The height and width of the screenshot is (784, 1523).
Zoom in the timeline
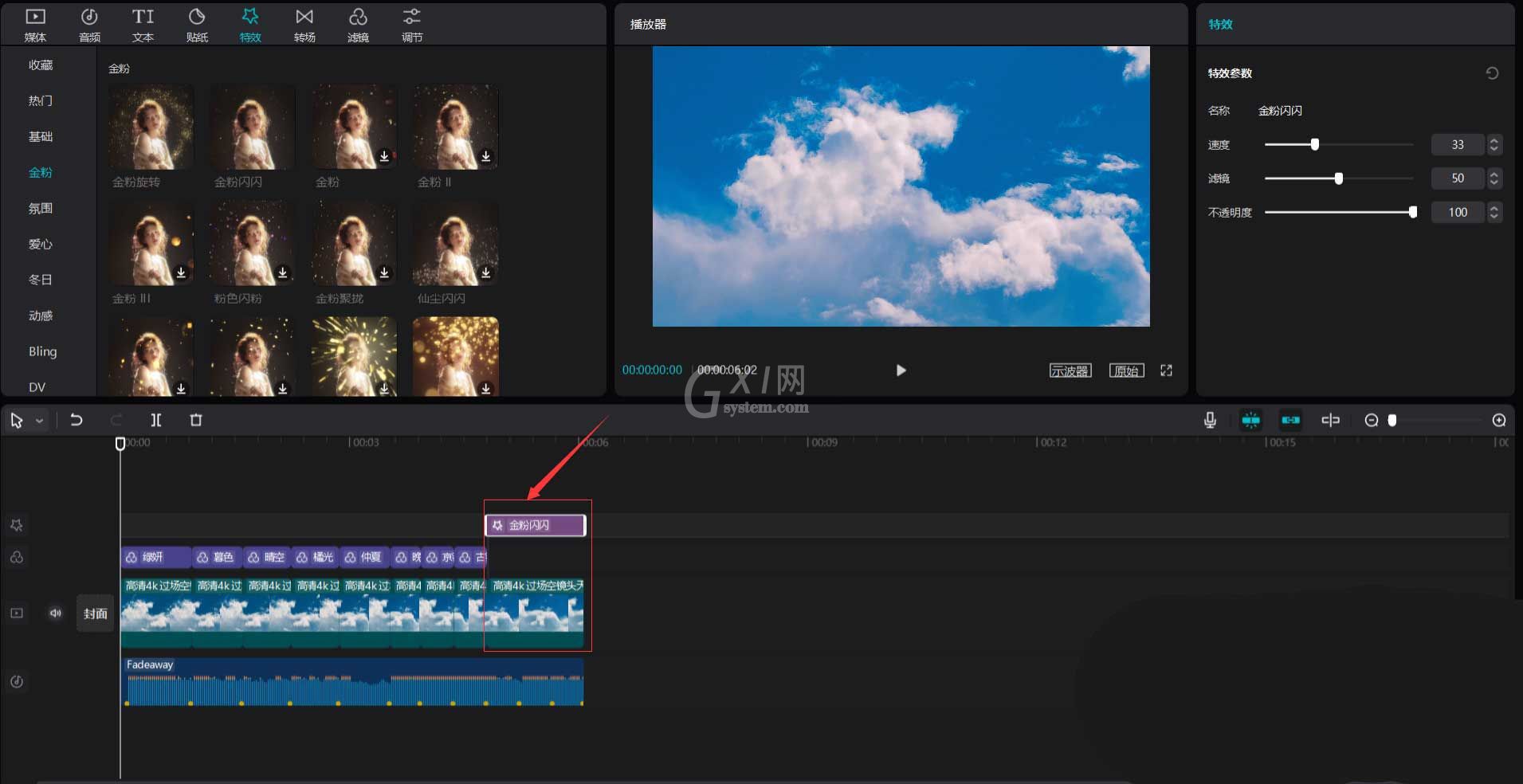tap(1499, 420)
